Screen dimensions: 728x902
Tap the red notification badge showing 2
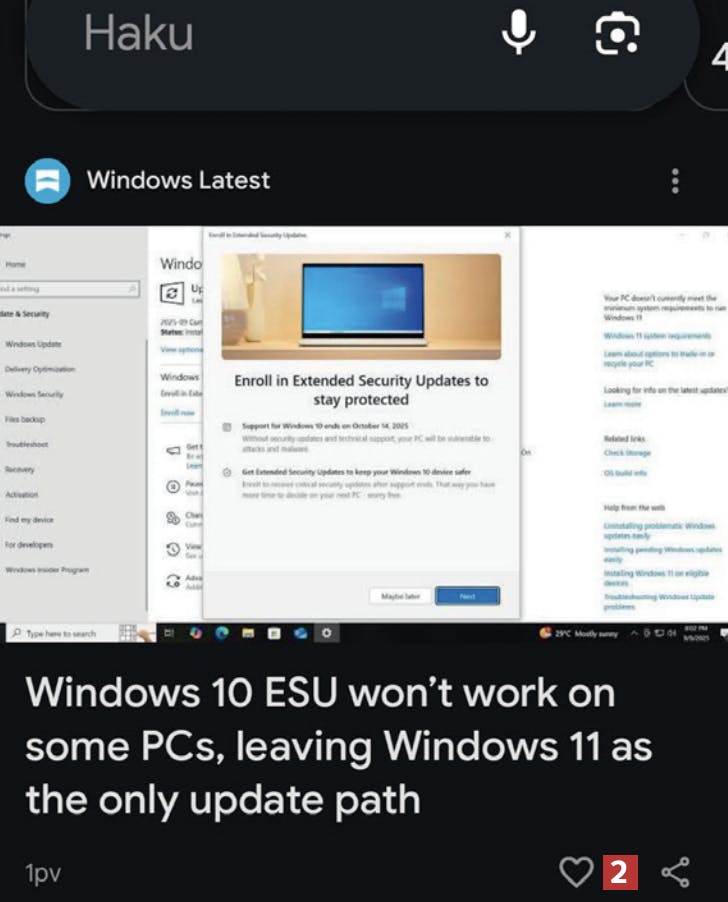(x=620, y=872)
